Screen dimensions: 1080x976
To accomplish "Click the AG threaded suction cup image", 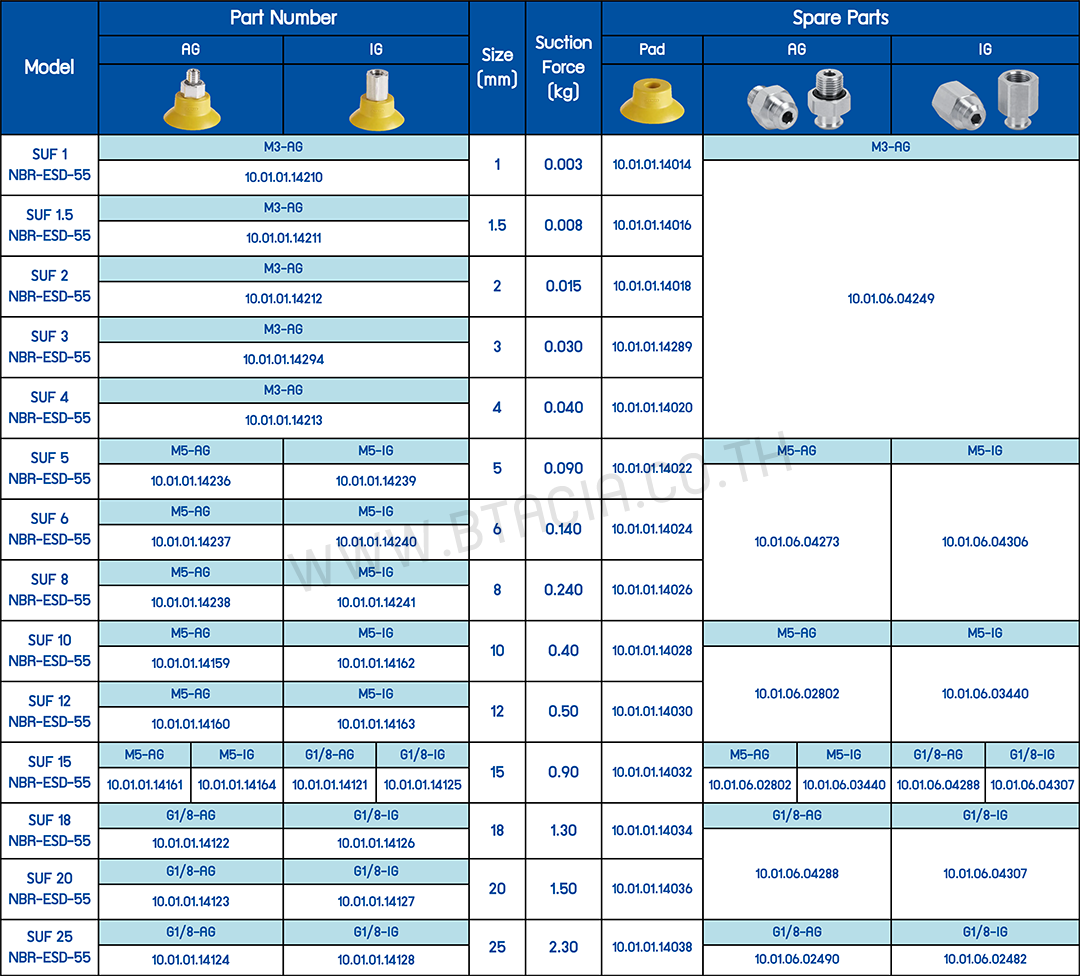I will click(191, 99).
